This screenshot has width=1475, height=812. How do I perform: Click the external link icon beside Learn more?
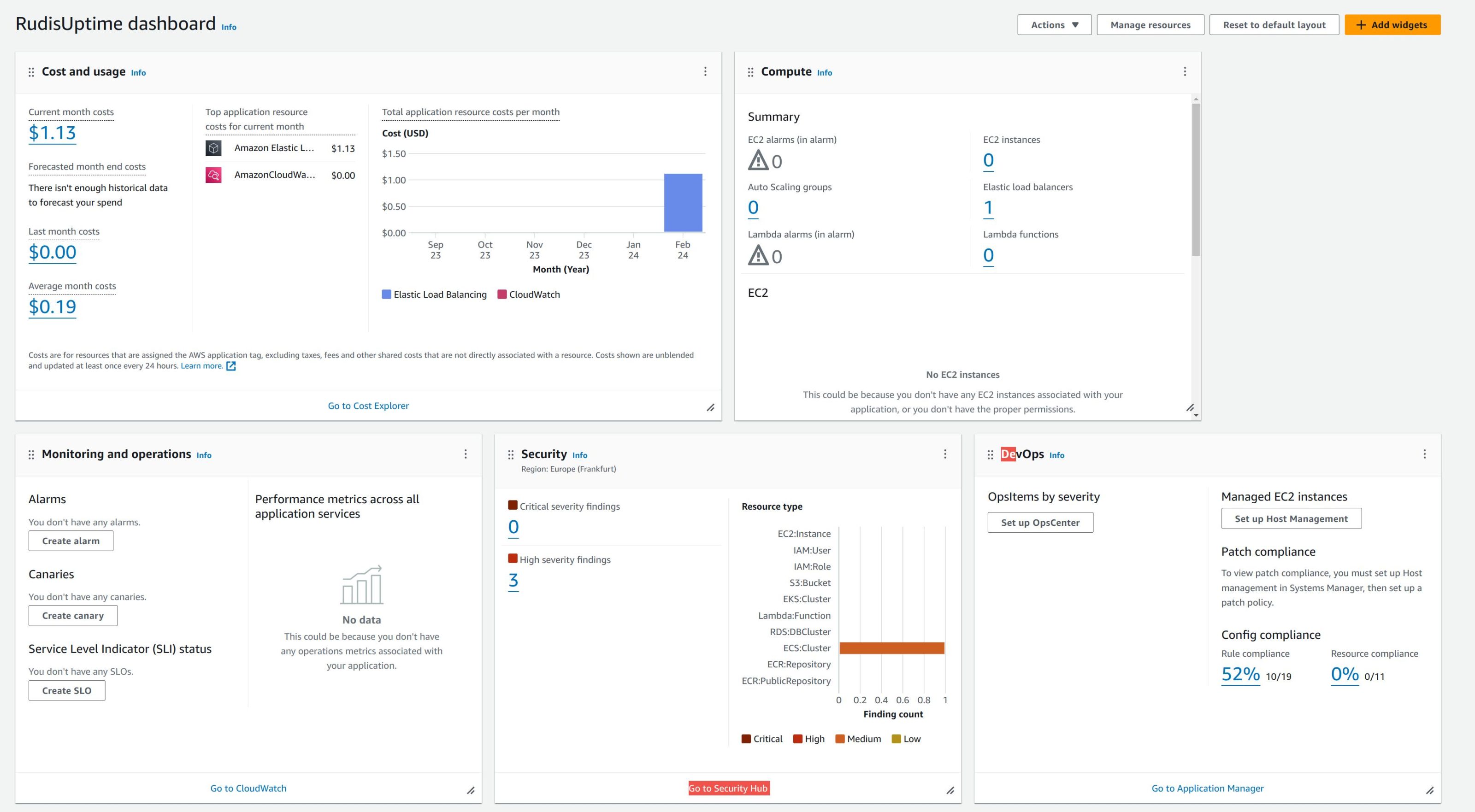(231, 365)
